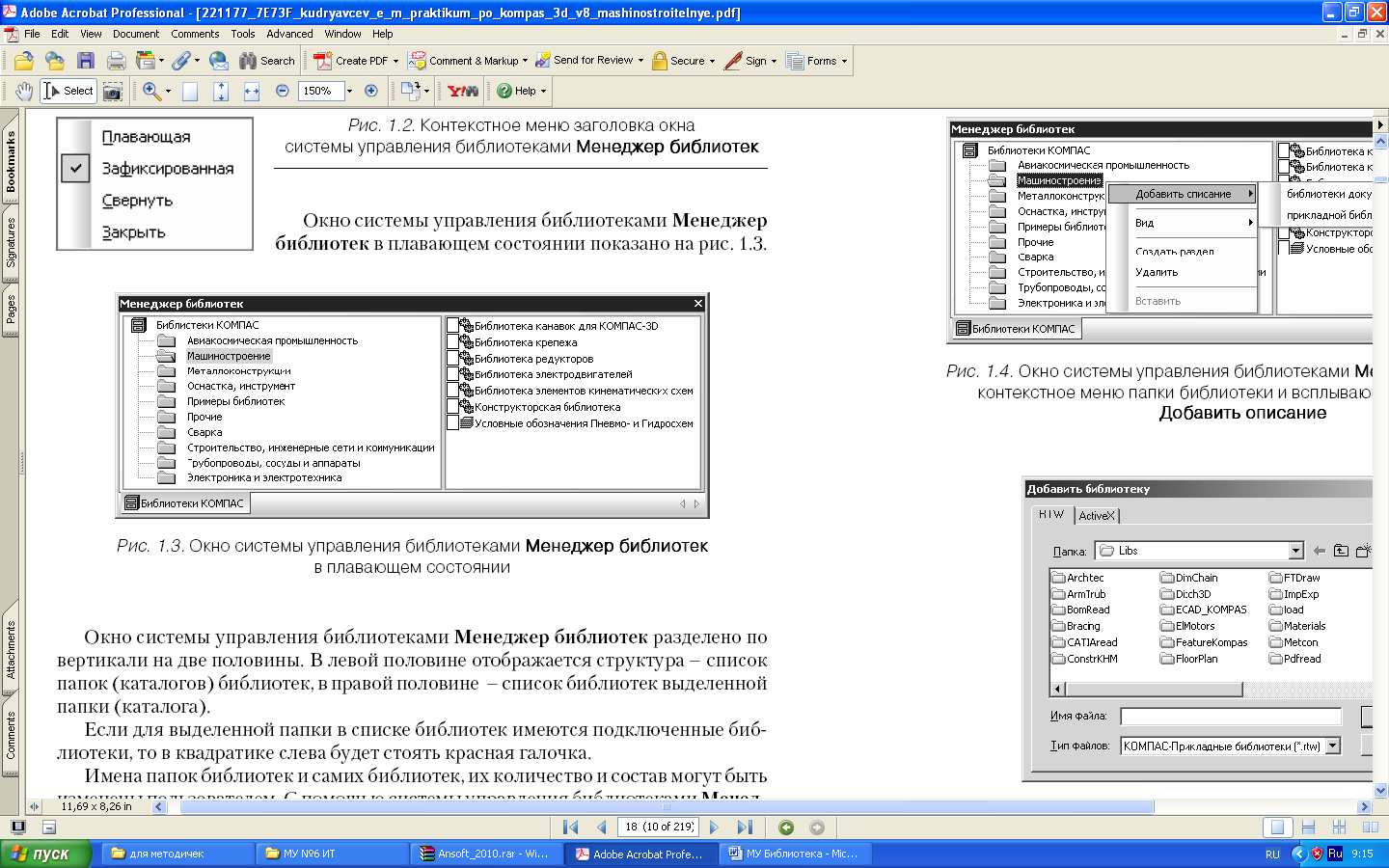
Task: Open the Advanced menu
Action: click(x=289, y=34)
